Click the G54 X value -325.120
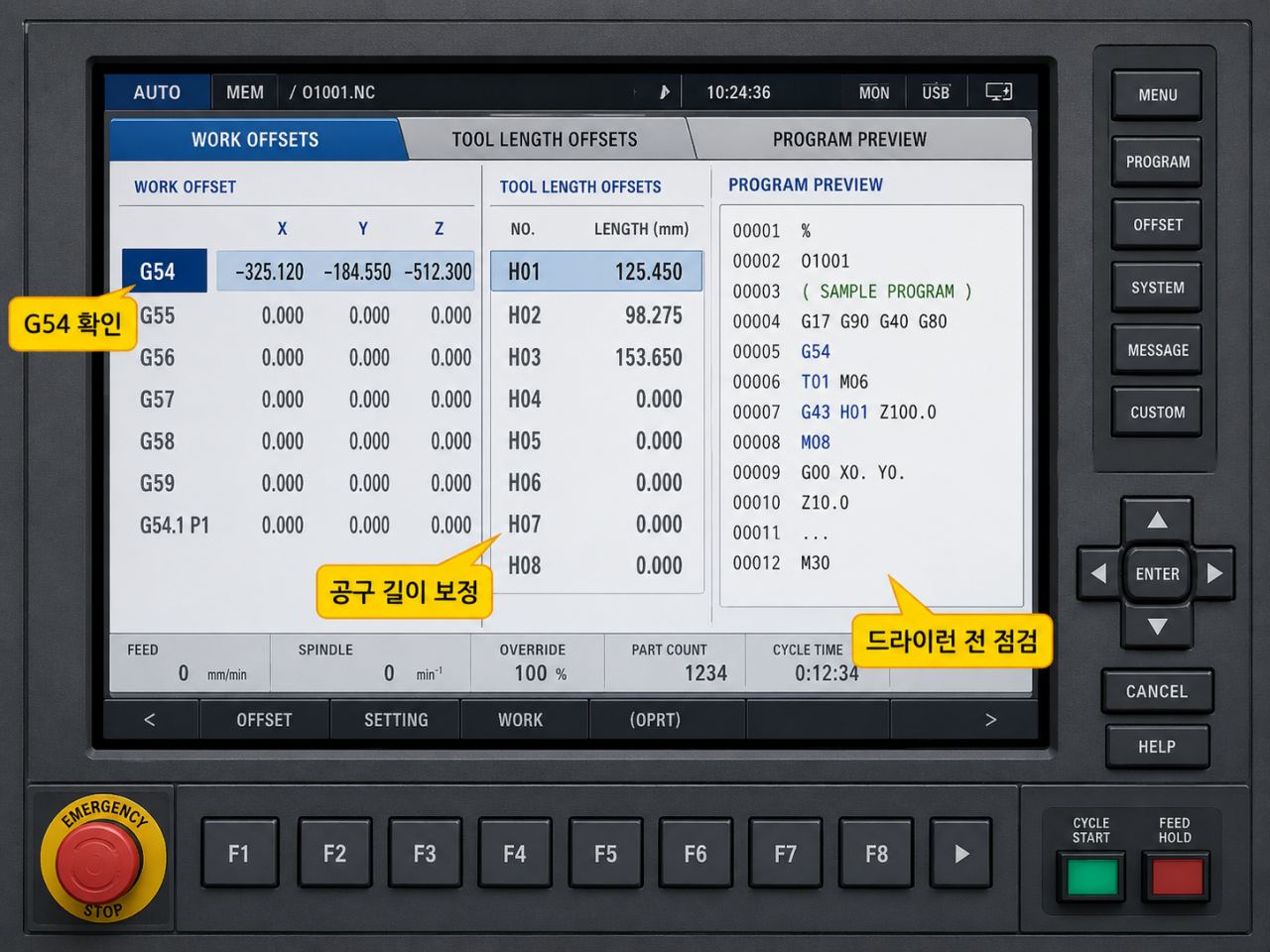The width and height of the screenshot is (1270, 952). point(269,272)
